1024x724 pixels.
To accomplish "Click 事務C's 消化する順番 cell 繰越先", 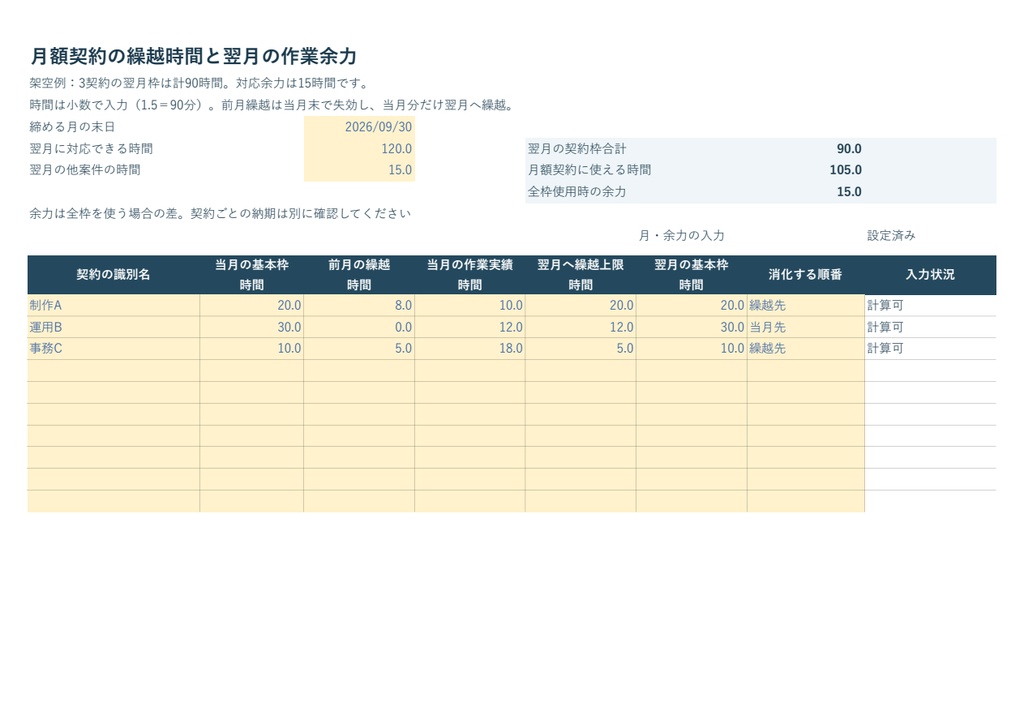I will pyautogui.click(x=806, y=349).
